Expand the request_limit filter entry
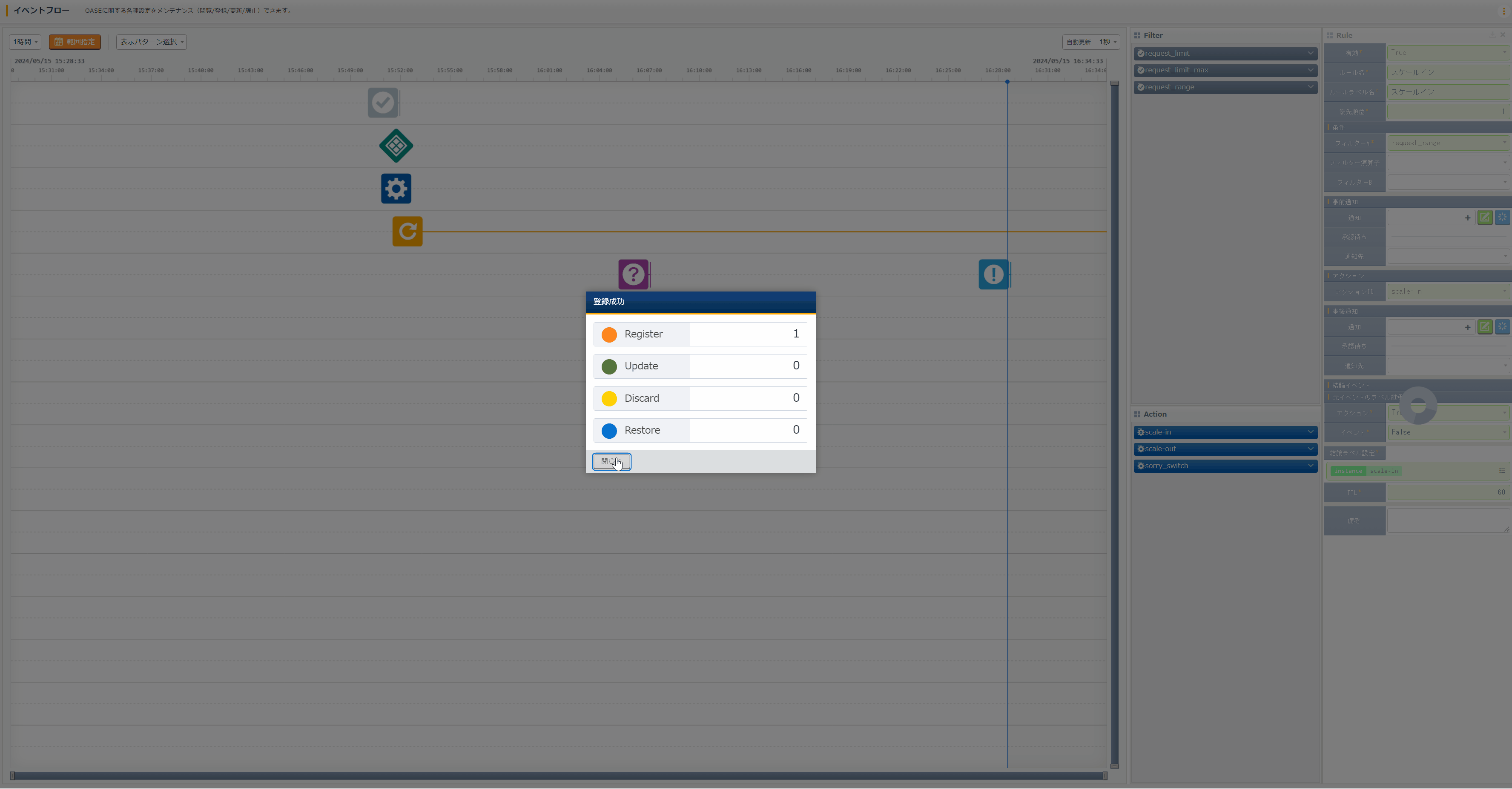 (1310, 53)
